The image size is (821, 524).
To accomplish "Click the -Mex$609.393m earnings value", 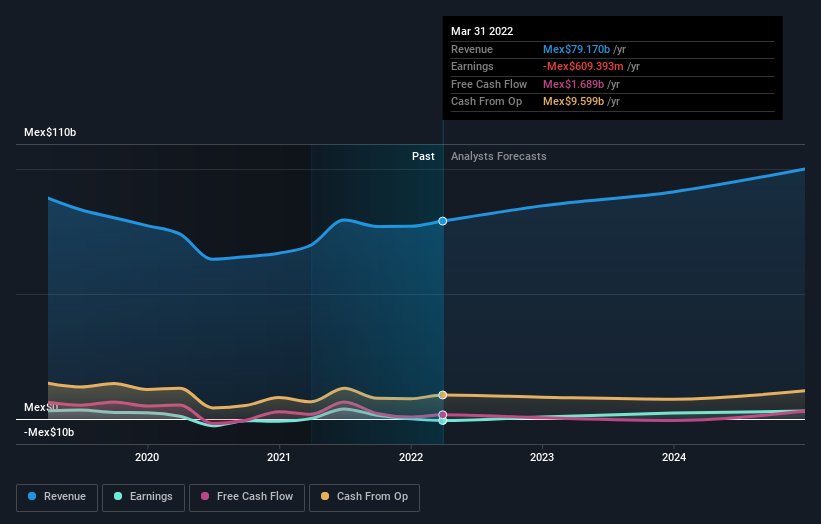I will pyautogui.click(x=583, y=66).
